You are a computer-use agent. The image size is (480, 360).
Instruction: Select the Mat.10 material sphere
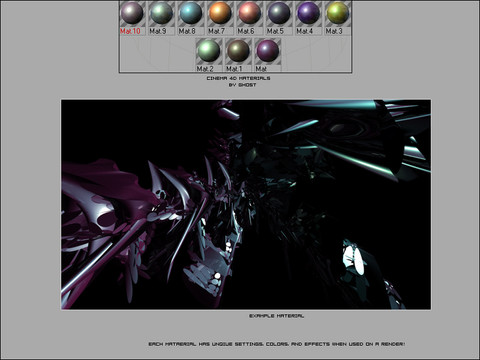coord(132,13)
